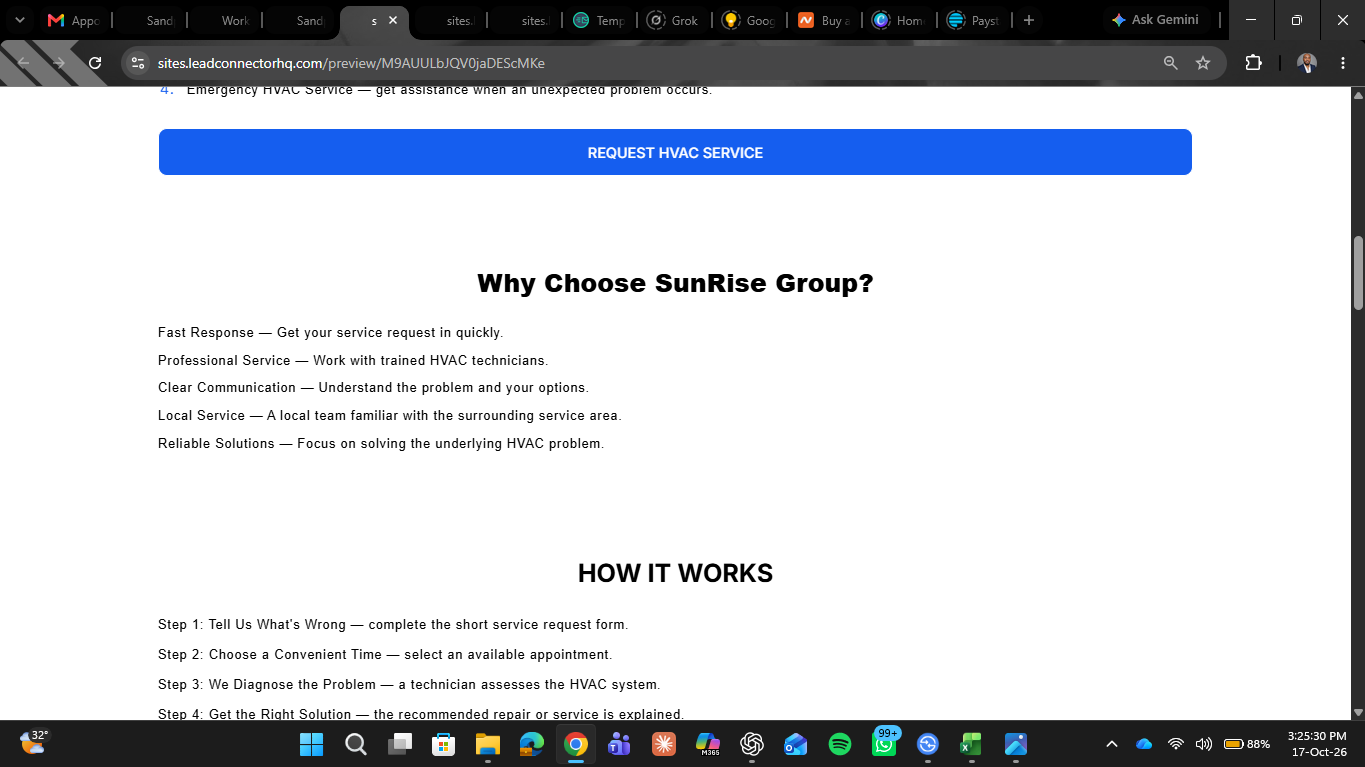Switch to the Temp tab

(x=599, y=20)
